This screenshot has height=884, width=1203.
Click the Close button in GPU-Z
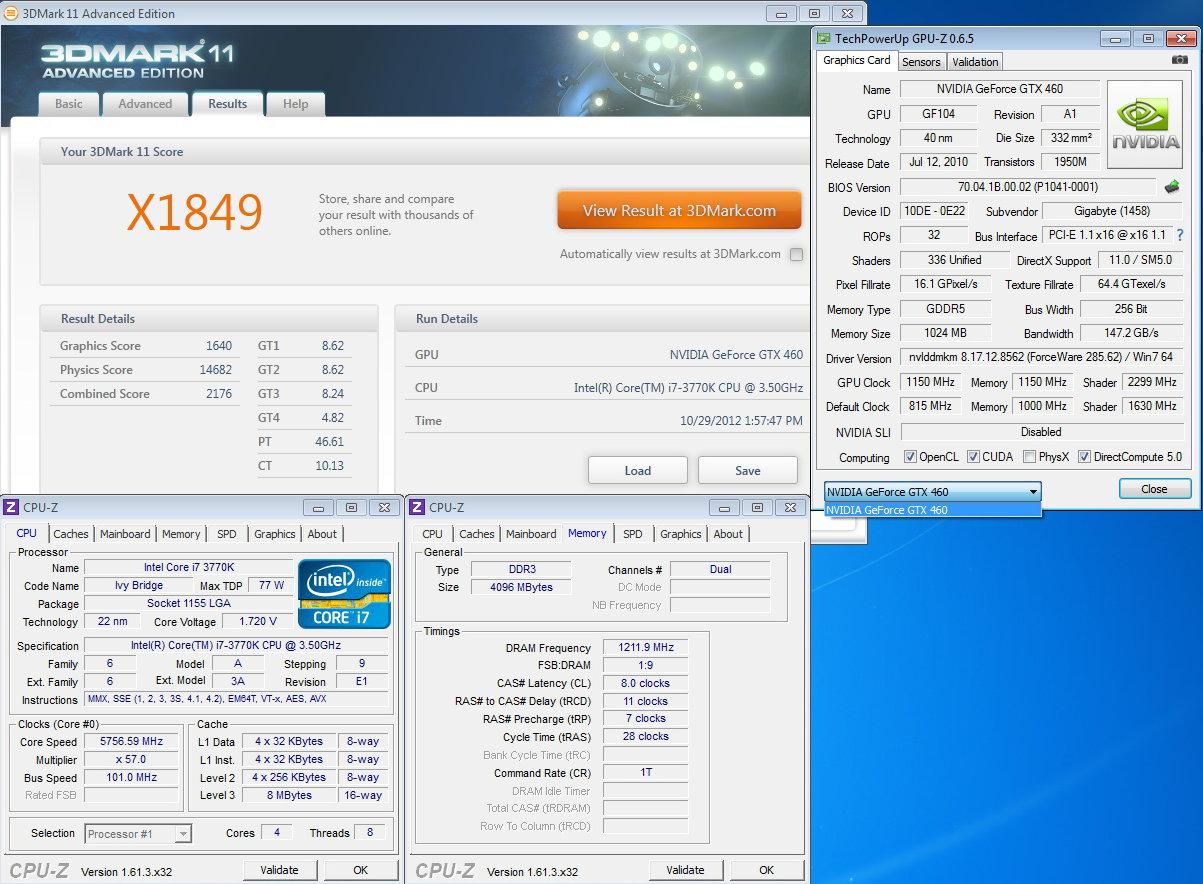(x=1154, y=489)
